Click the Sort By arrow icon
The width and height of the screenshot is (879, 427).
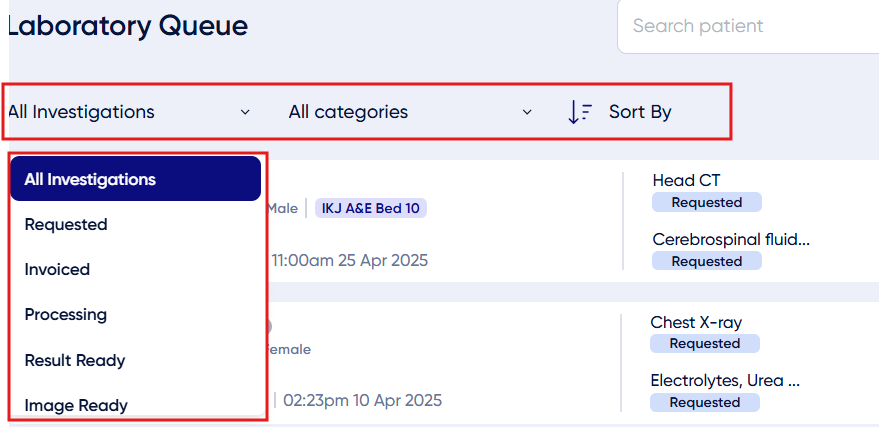tap(580, 112)
